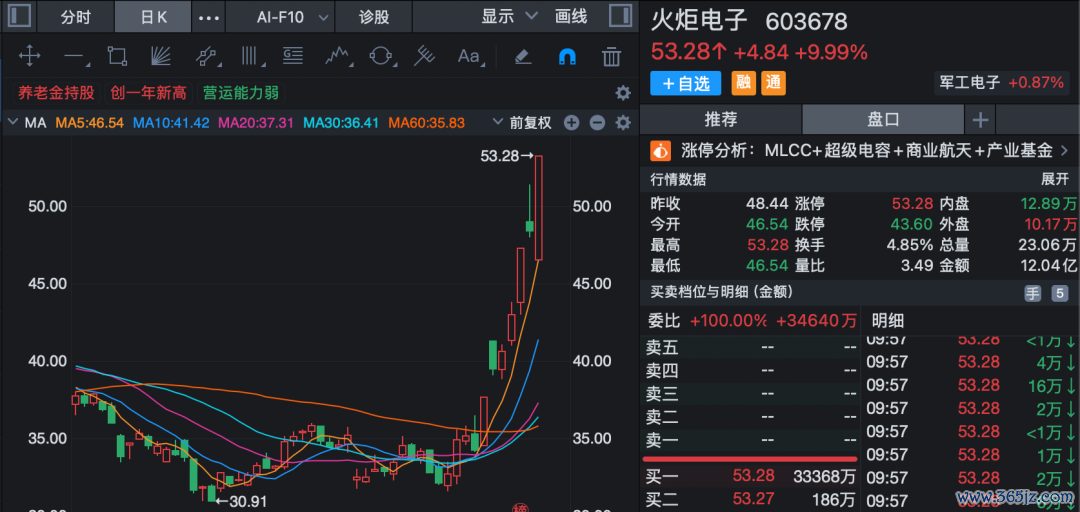Expand the 显示 dropdown
1080x512 pixels.
pos(509,17)
